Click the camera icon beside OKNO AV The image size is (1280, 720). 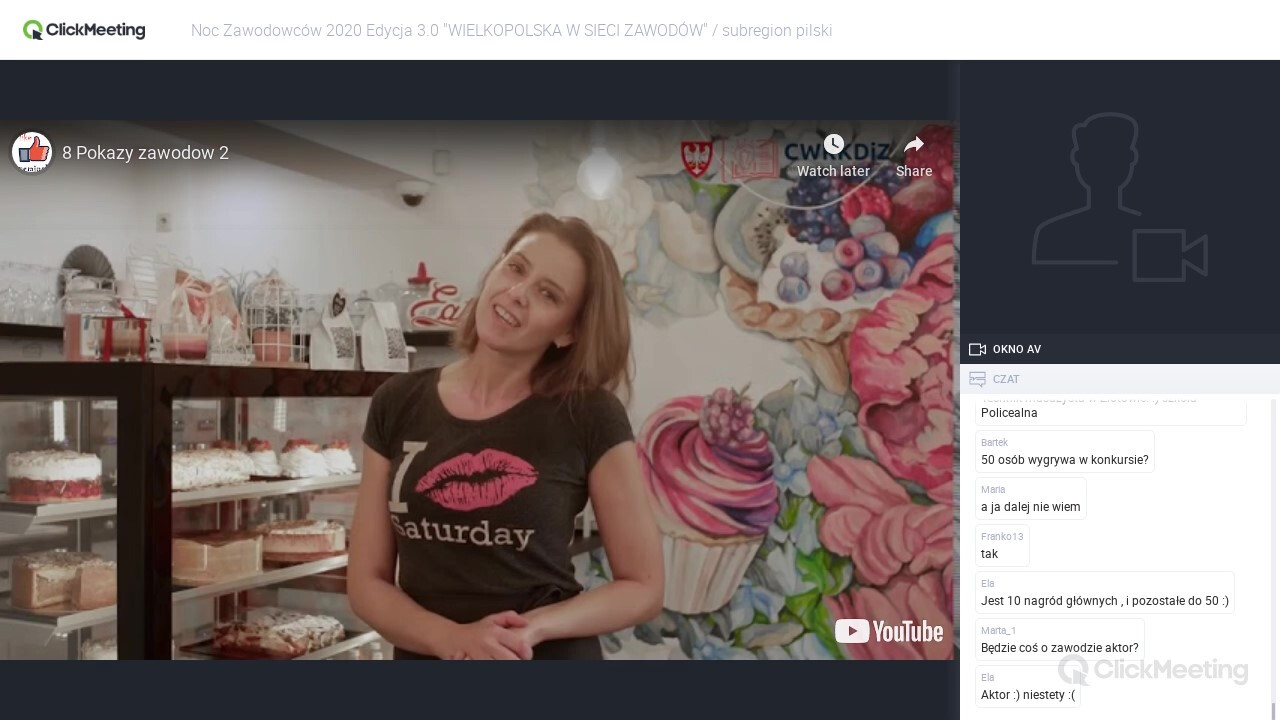[x=977, y=349]
